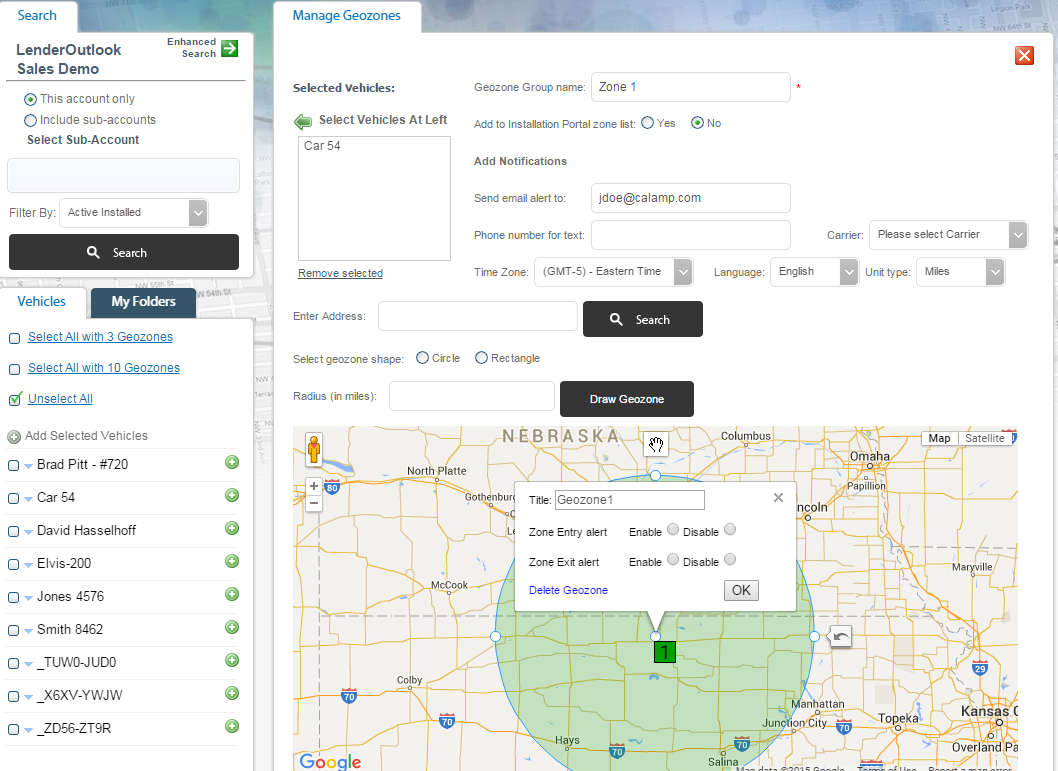Viewport: 1058px width, 771px height.
Task: Add Brad Pitt - #720 with plus icon
Action: 232,462
